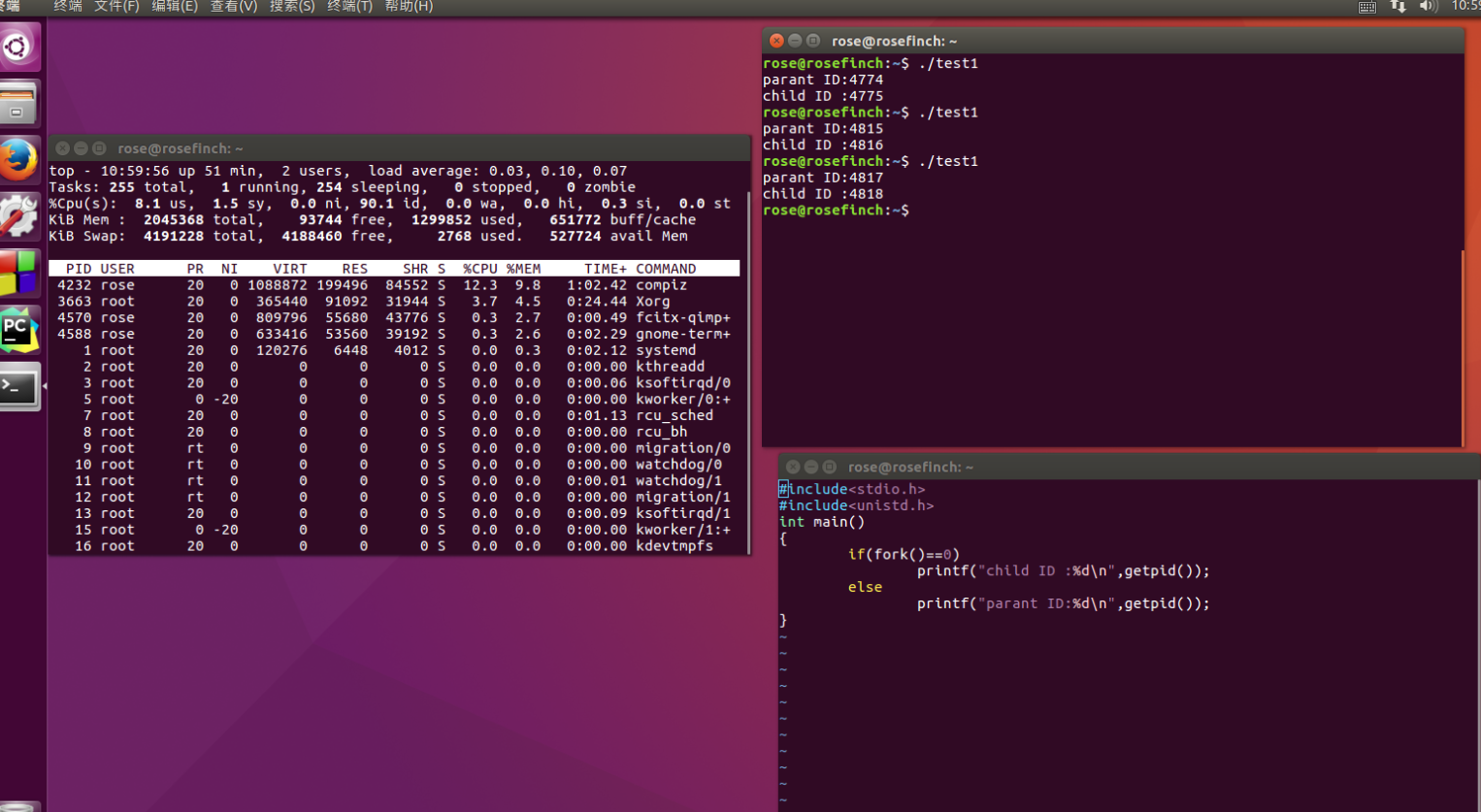Maximize the vim editor terminal window

830,467
